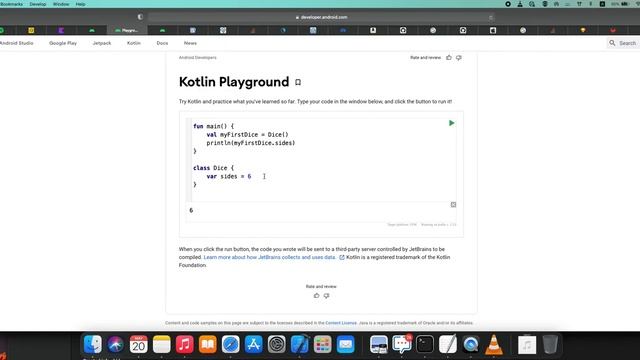Click the output value 6 in console
This screenshot has width=640, height=360.
tap(191, 210)
